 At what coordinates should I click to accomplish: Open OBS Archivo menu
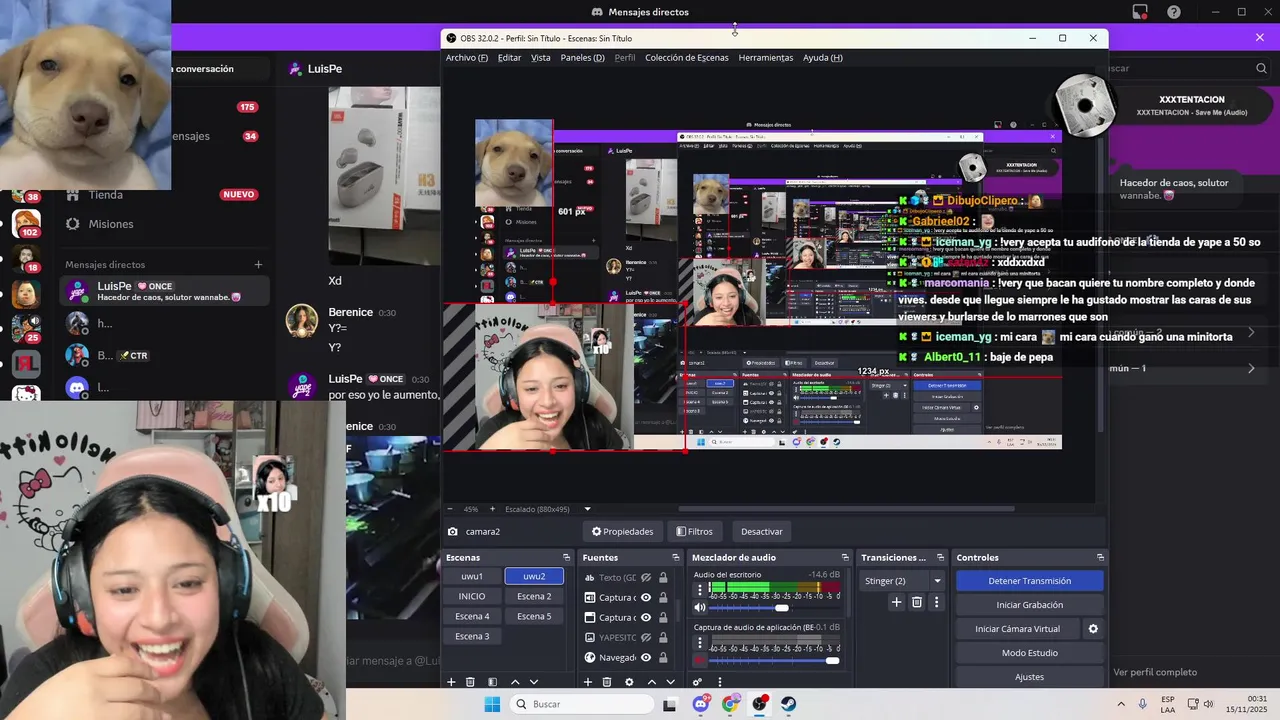coord(467,58)
